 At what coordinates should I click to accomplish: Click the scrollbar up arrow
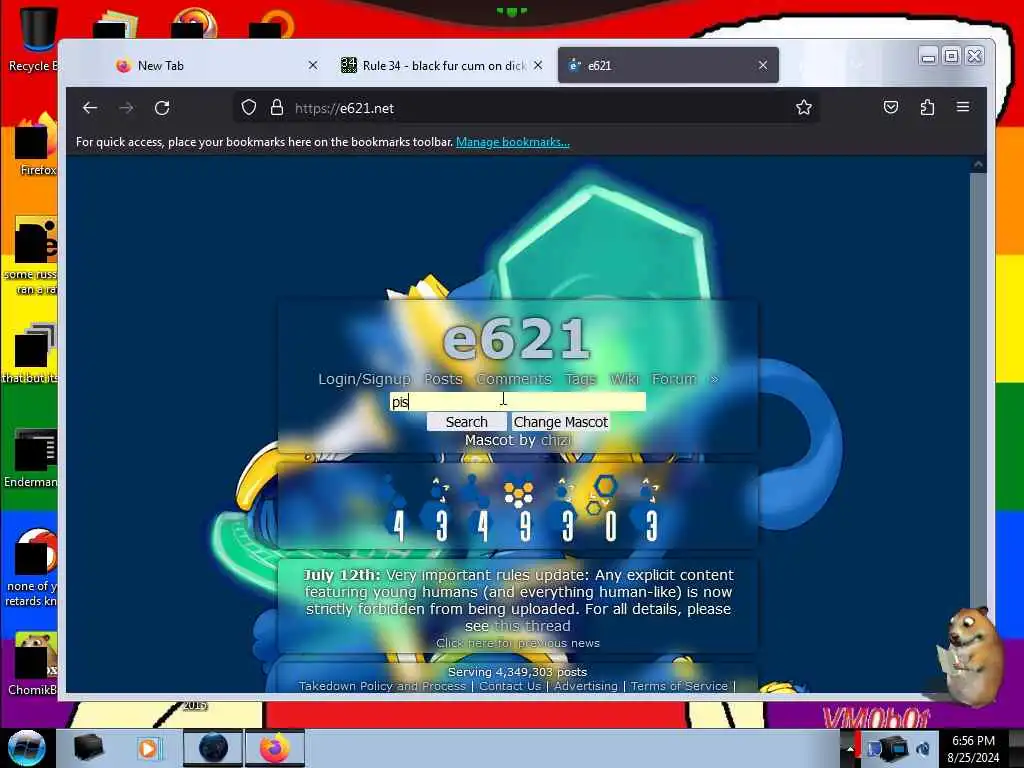[978, 165]
